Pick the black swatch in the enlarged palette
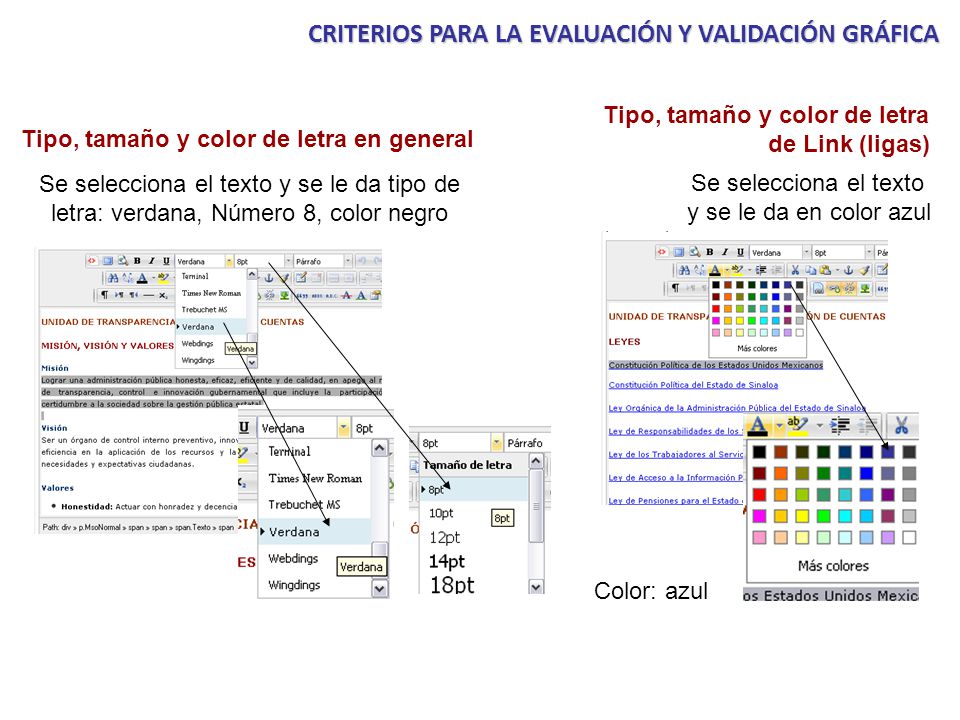This screenshot has width=960, height=720. [x=759, y=452]
